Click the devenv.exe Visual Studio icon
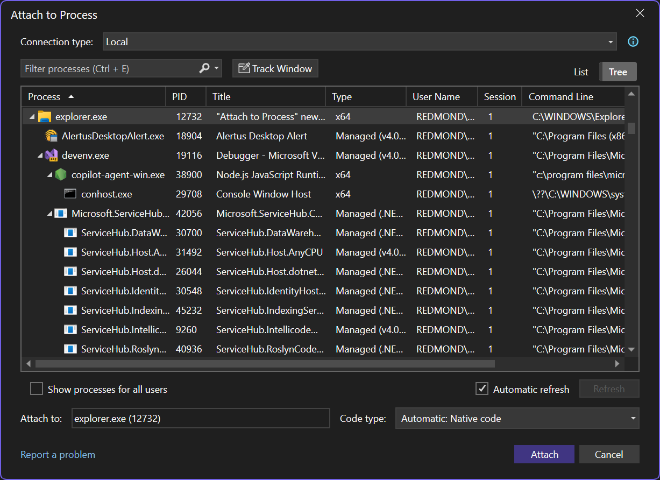 coord(51,155)
